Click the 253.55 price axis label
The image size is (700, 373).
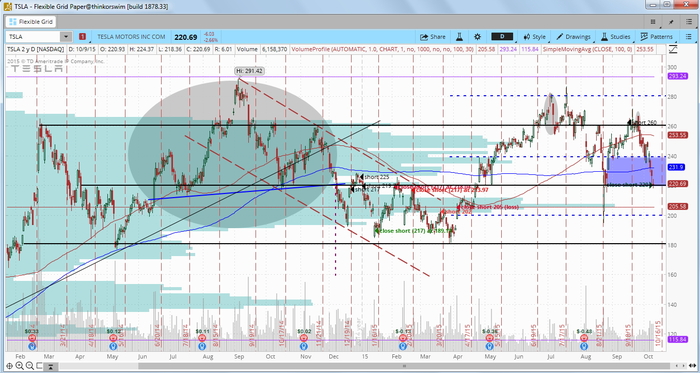[677, 135]
